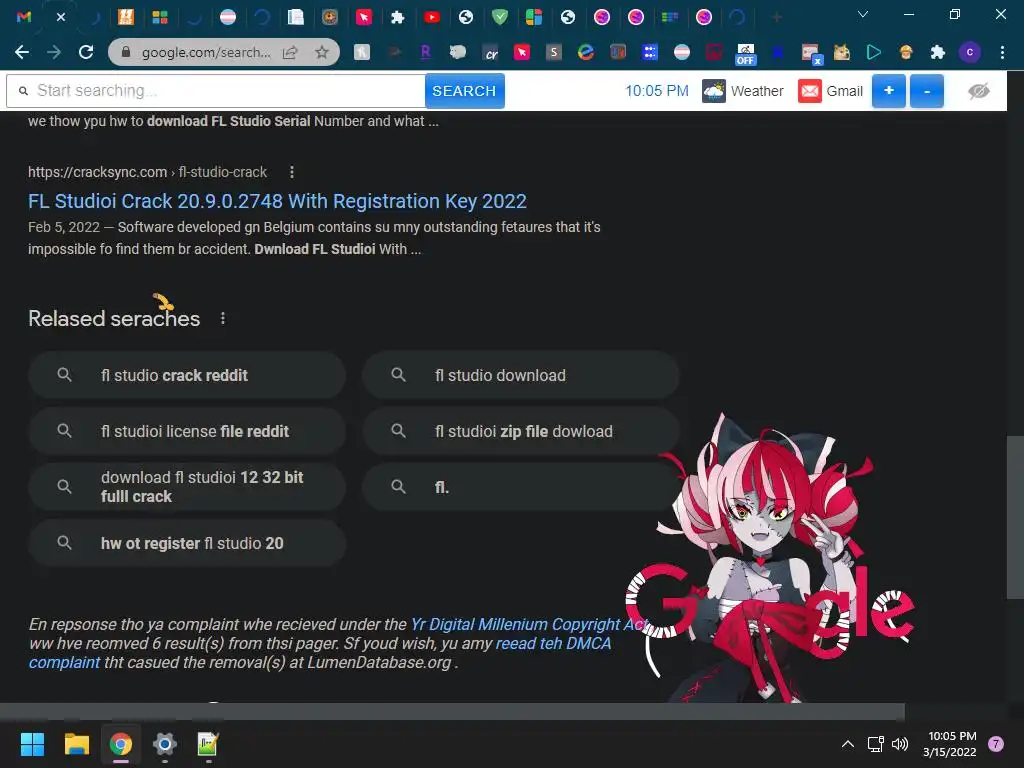The height and width of the screenshot is (768, 1024).
Task: Switch to the red cursor icon tab
Action: (364, 17)
